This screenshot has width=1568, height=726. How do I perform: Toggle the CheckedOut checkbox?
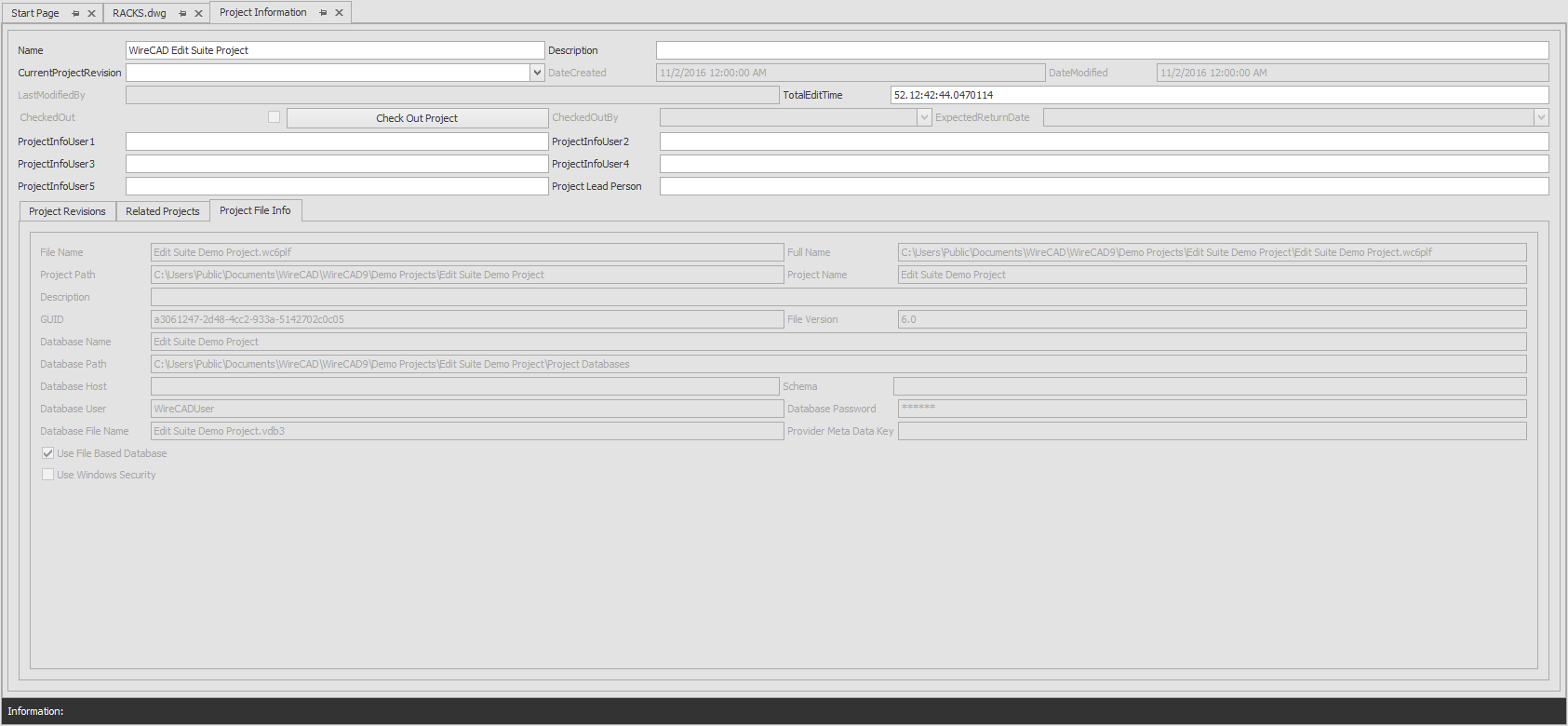coord(274,116)
